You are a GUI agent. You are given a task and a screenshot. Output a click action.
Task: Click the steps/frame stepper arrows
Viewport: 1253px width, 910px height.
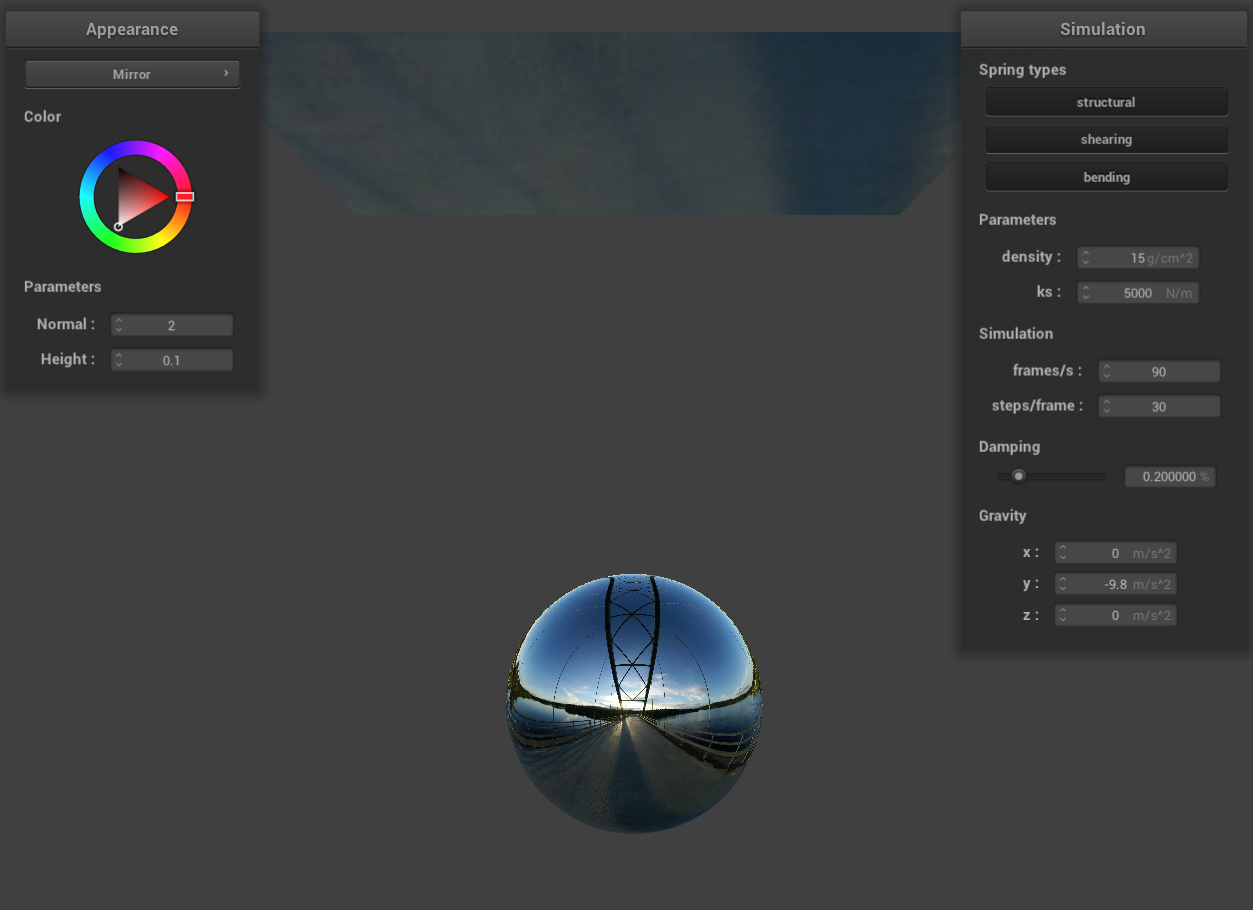tap(1106, 406)
